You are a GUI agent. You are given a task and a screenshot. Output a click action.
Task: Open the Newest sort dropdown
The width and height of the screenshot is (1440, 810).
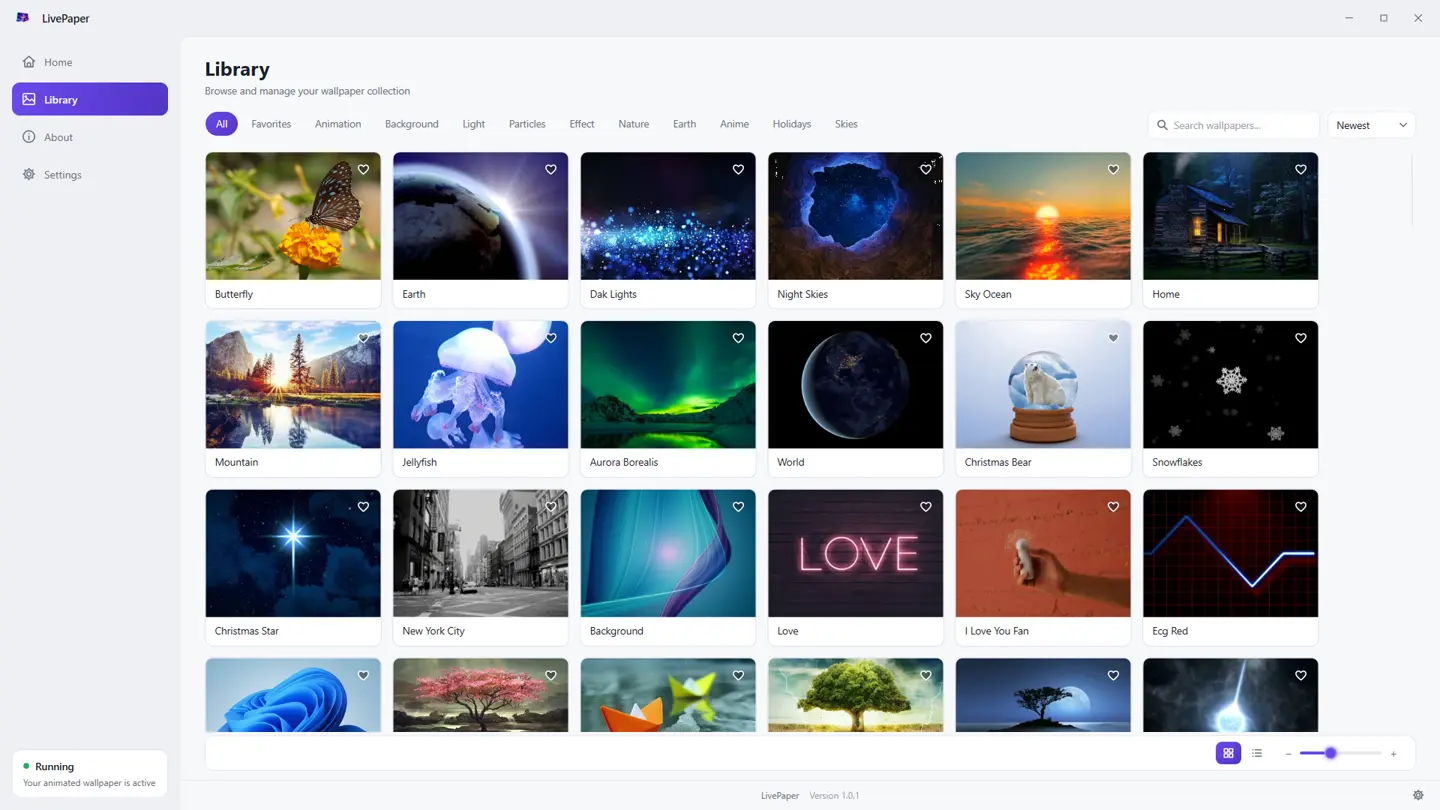pyautogui.click(x=1371, y=125)
